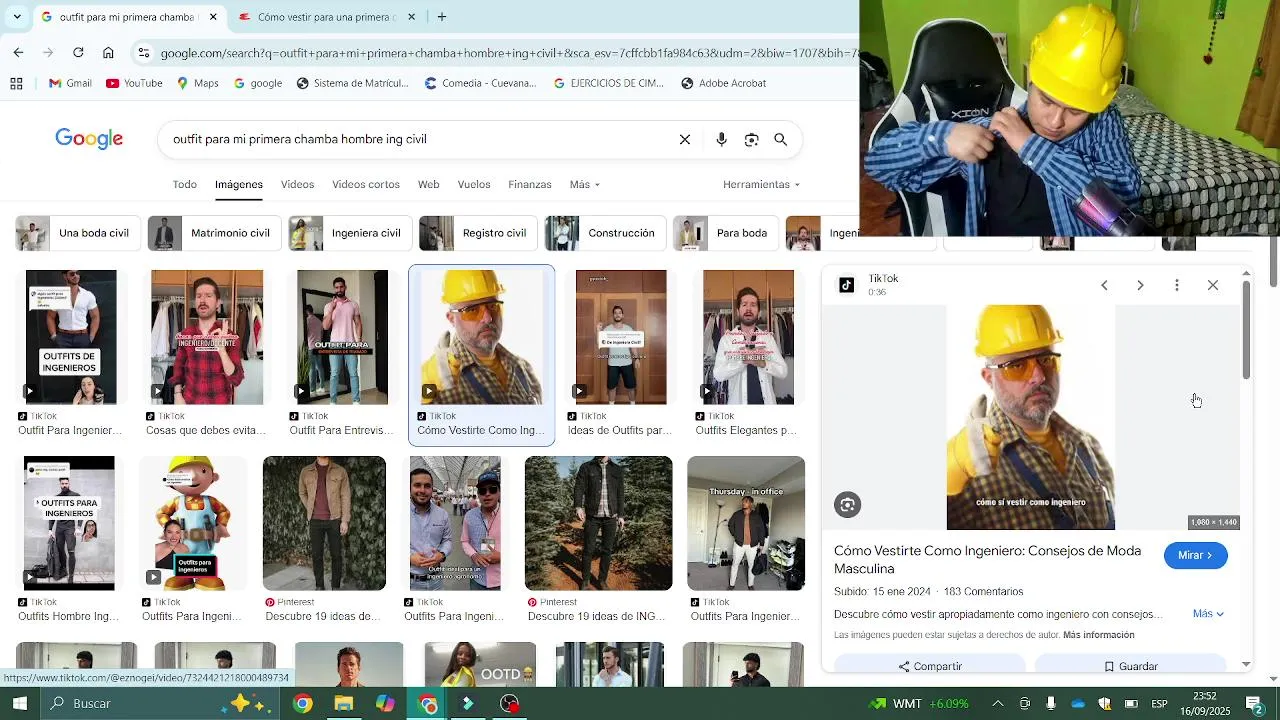Filter by 'Una boda civil' chip
The width and height of the screenshot is (1280, 720).
[x=76, y=233]
